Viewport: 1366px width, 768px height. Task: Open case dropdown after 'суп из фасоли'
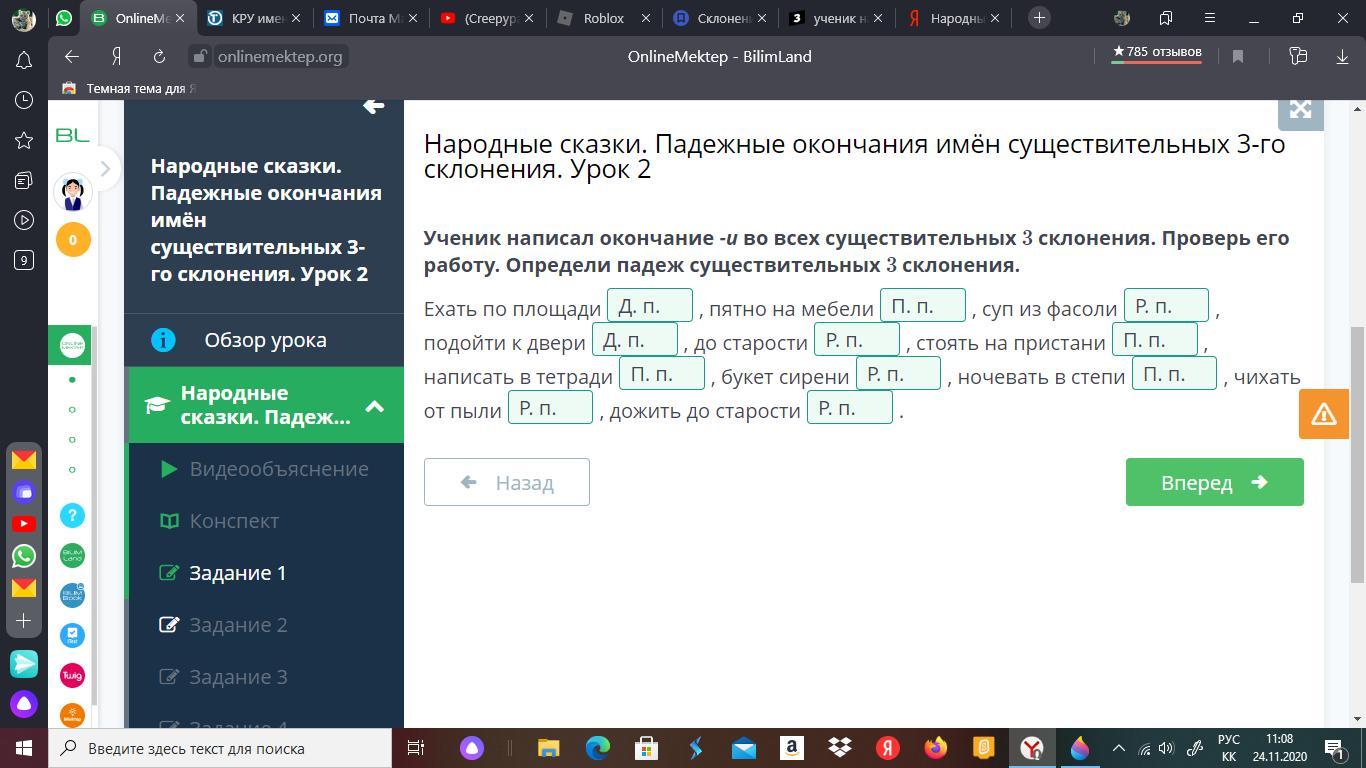(1165, 306)
